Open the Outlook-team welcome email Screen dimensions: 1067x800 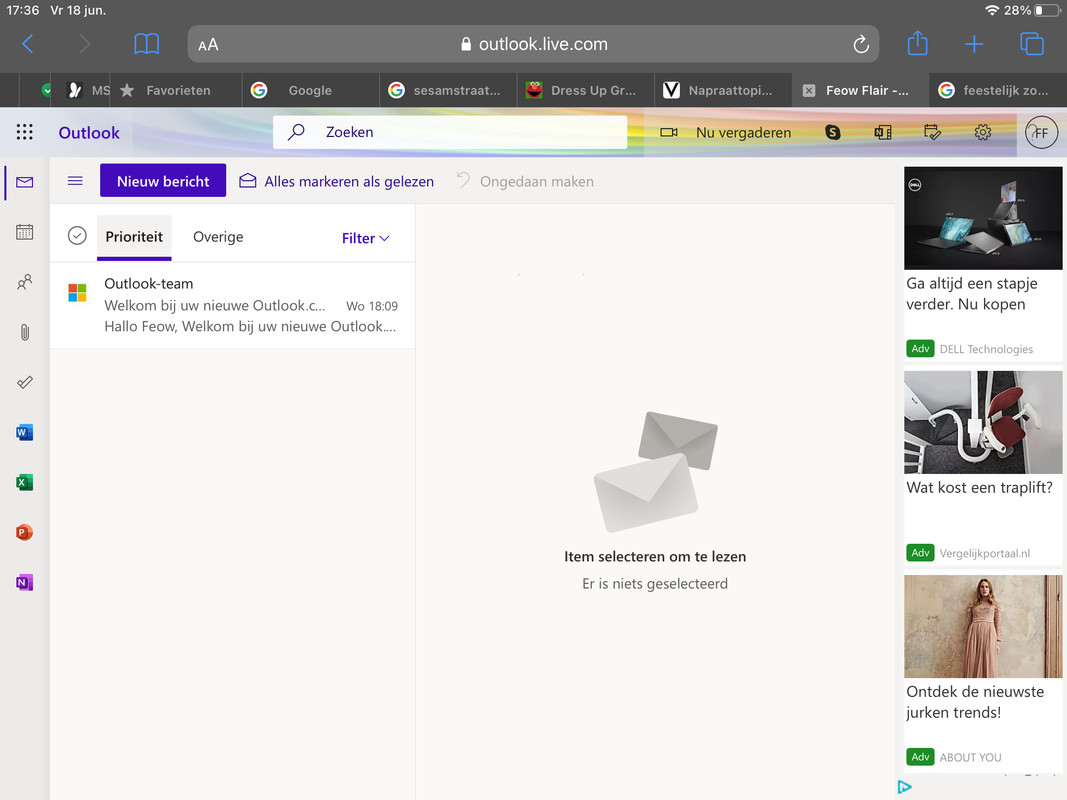232,305
